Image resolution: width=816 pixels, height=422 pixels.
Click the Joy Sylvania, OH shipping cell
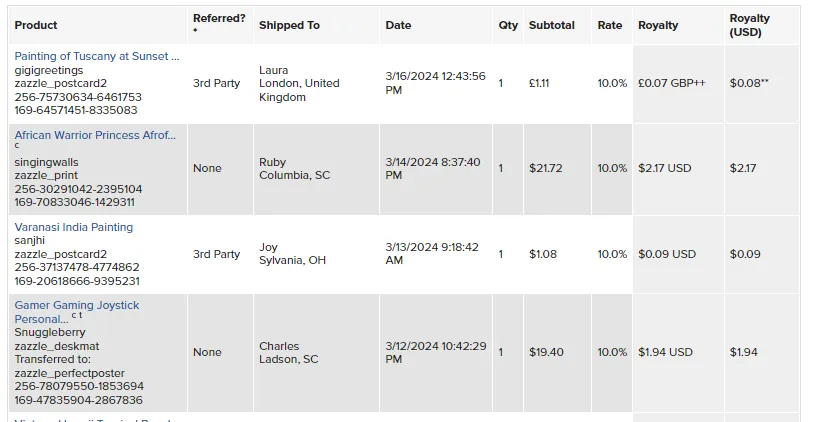click(x=292, y=254)
